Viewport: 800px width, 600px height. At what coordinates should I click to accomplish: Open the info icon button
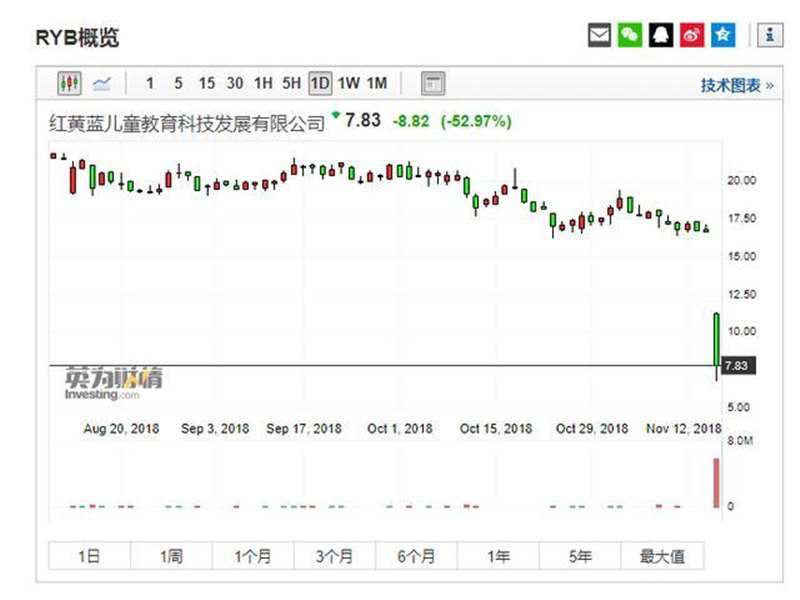(770, 35)
